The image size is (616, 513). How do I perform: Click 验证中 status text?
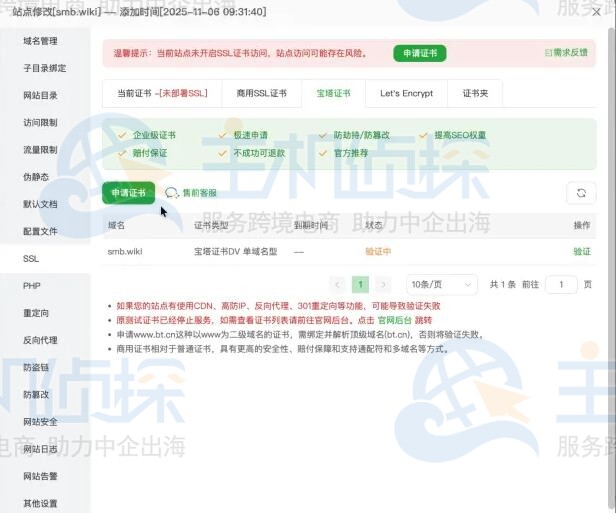tap(378, 251)
